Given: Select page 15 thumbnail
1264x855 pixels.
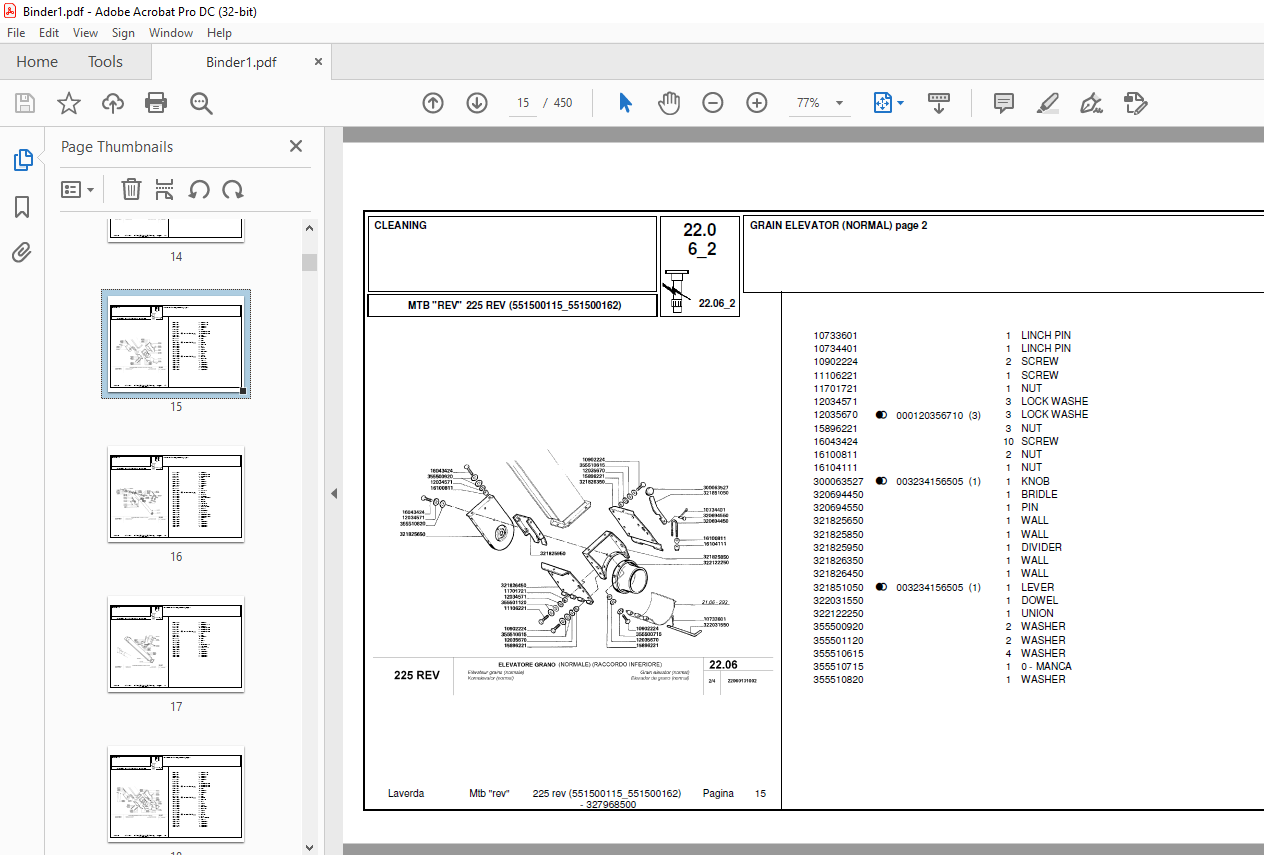Looking at the screenshot, I should [x=176, y=344].
